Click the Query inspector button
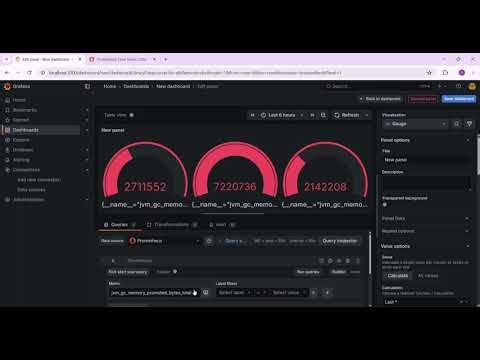The height and width of the screenshot is (360, 480). point(340,241)
